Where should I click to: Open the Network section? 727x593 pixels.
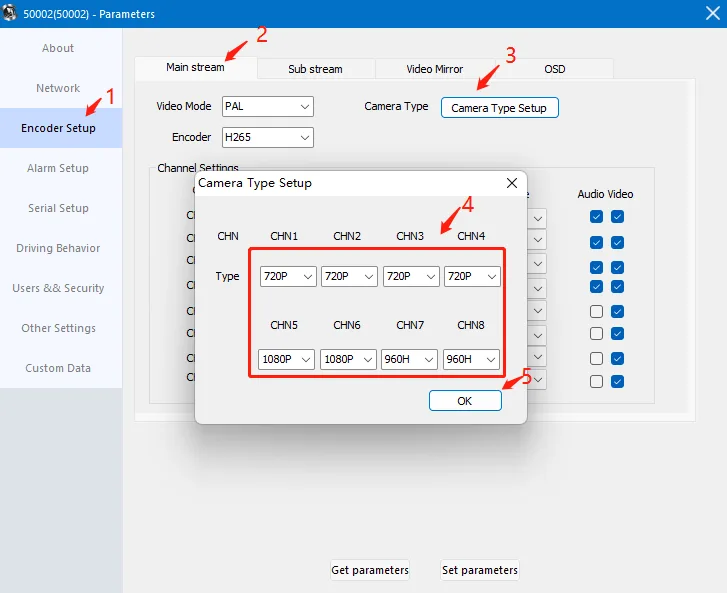tap(58, 88)
